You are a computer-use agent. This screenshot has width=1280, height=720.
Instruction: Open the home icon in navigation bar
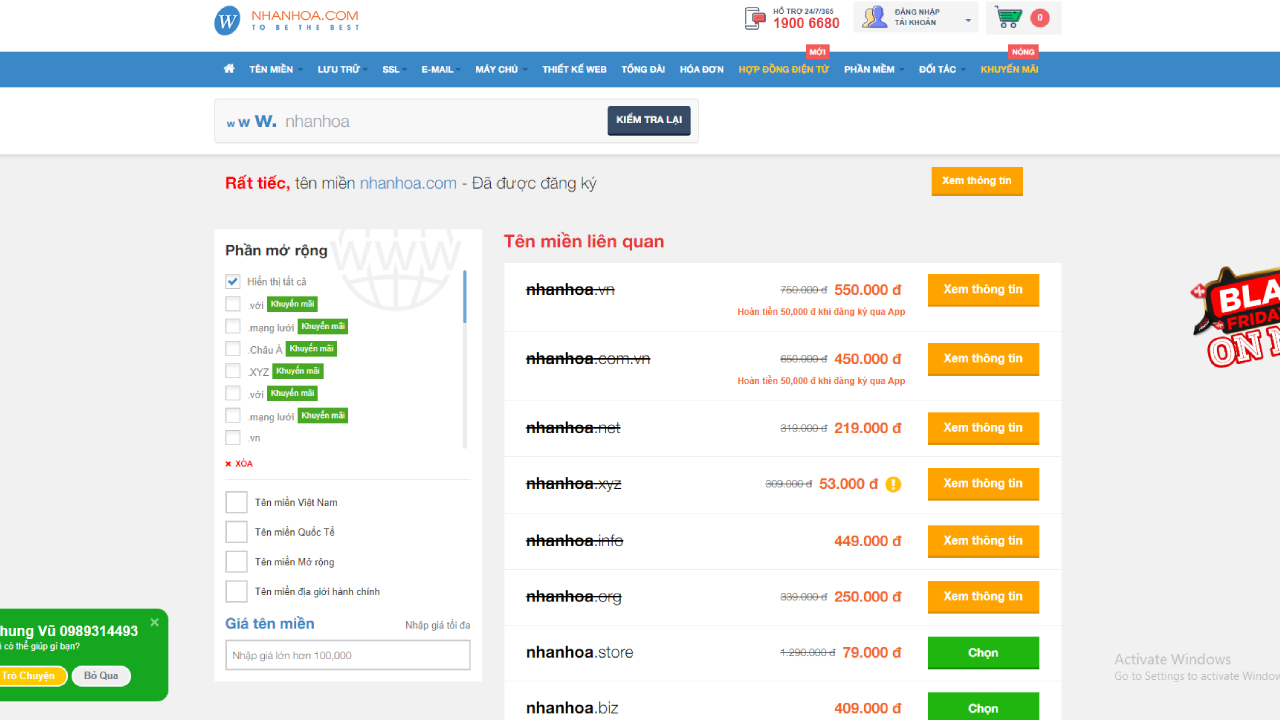(x=229, y=69)
